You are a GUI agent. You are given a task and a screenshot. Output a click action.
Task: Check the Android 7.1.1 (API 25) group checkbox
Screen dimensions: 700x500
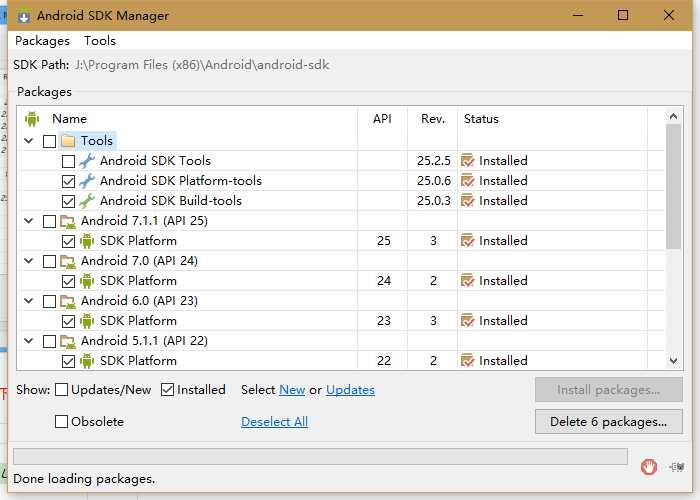pyautogui.click(x=49, y=221)
